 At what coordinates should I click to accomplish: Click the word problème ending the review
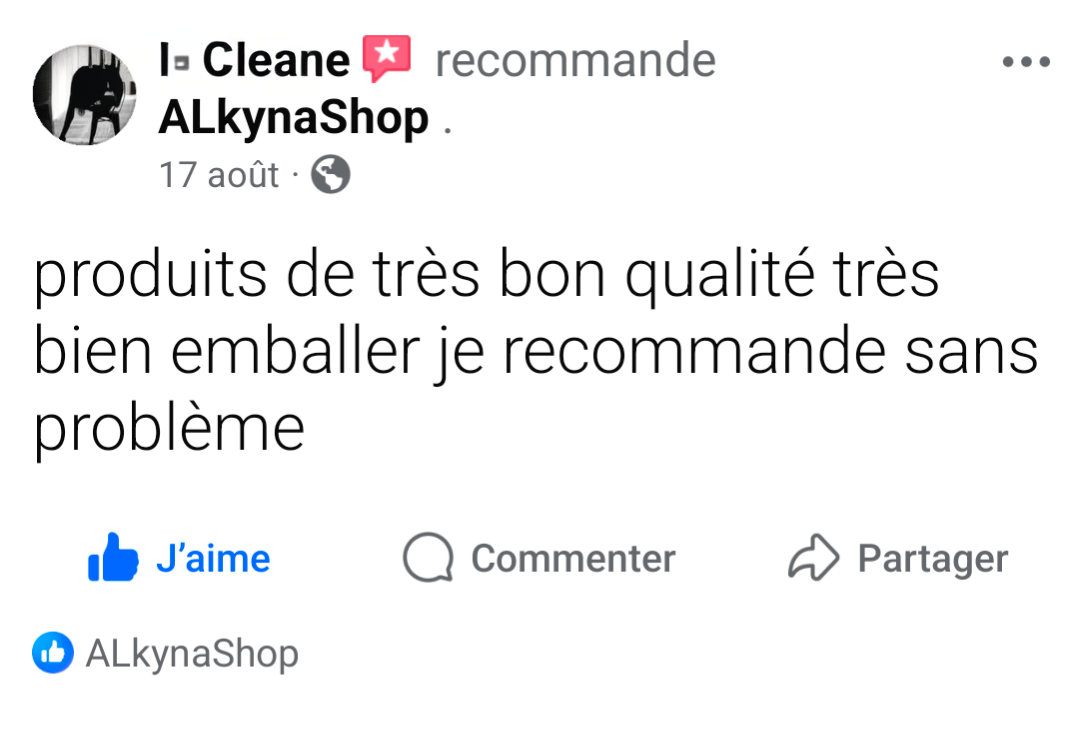(169, 430)
